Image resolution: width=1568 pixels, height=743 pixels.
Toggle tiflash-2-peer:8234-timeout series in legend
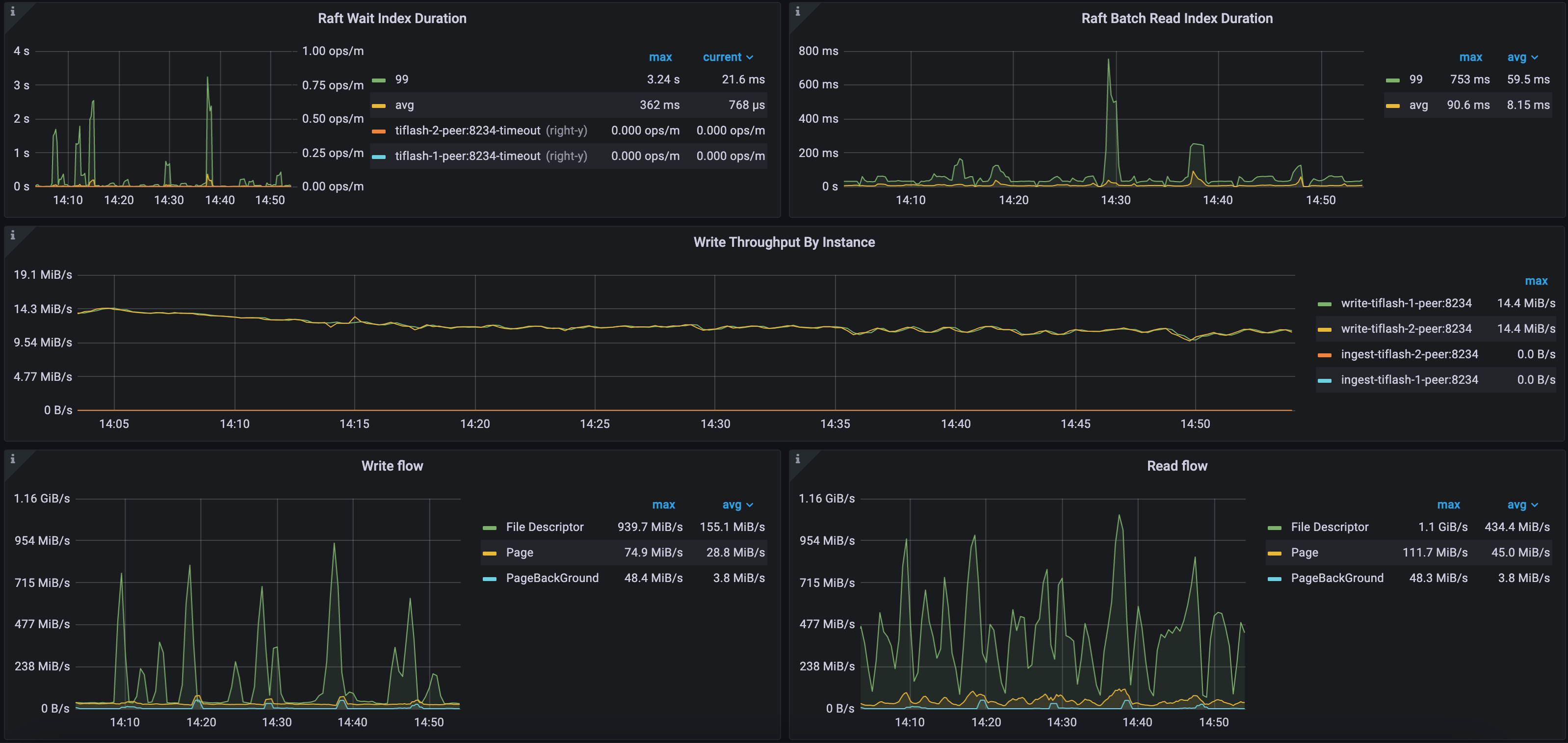pyautogui.click(x=467, y=131)
